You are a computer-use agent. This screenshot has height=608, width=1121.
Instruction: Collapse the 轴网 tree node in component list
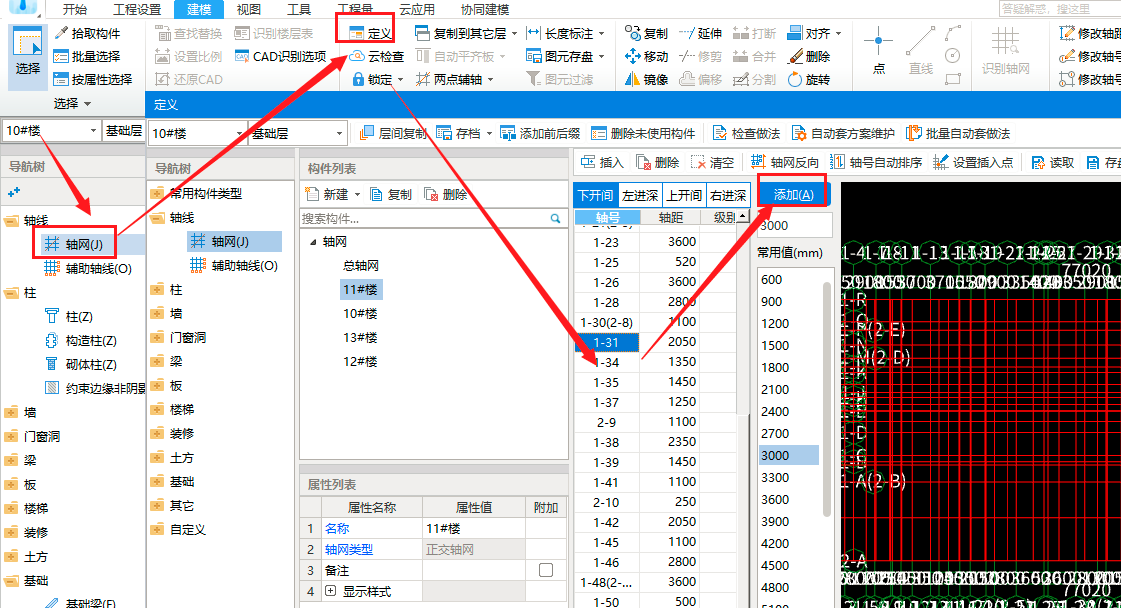click(312, 242)
